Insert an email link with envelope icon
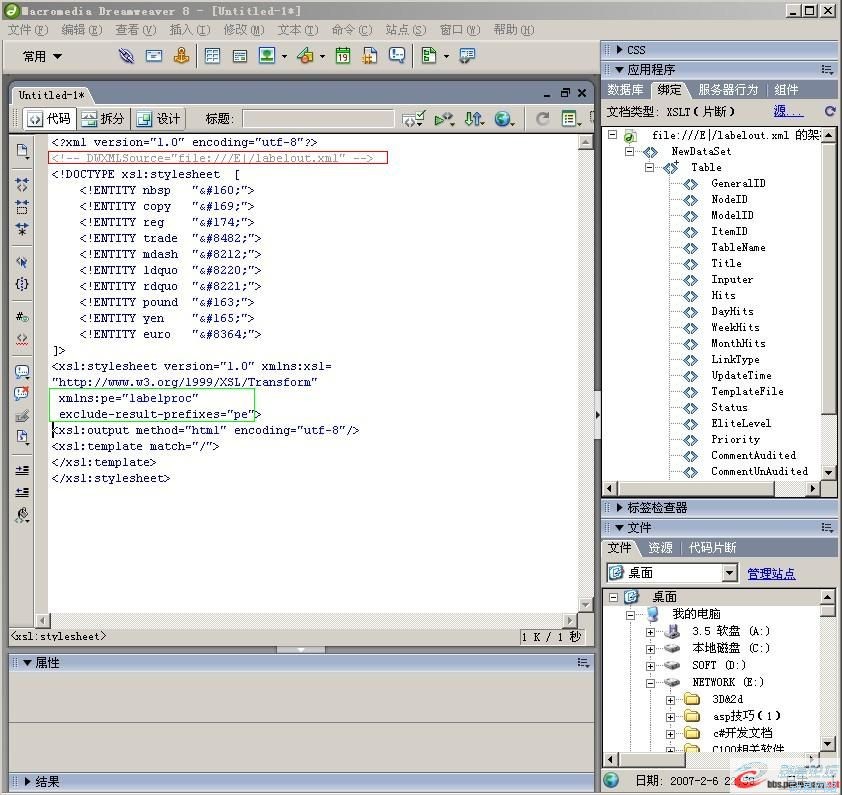Viewport: 842px width, 795px height. [153, 56]
